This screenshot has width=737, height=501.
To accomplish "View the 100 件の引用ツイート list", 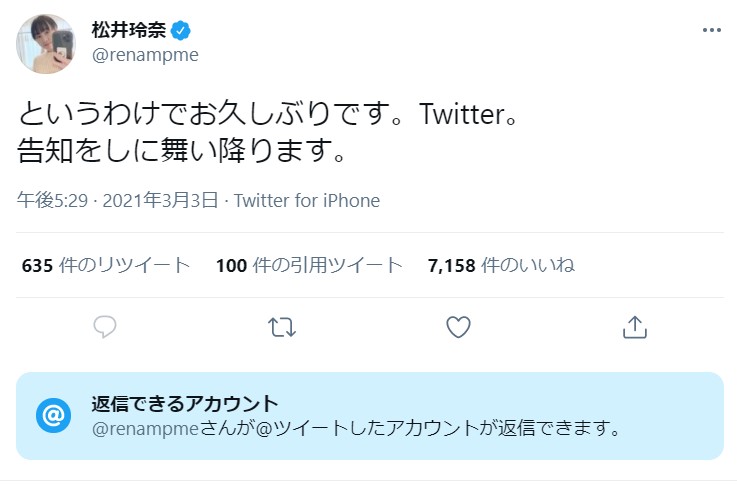I will click(x=309, y=266).
